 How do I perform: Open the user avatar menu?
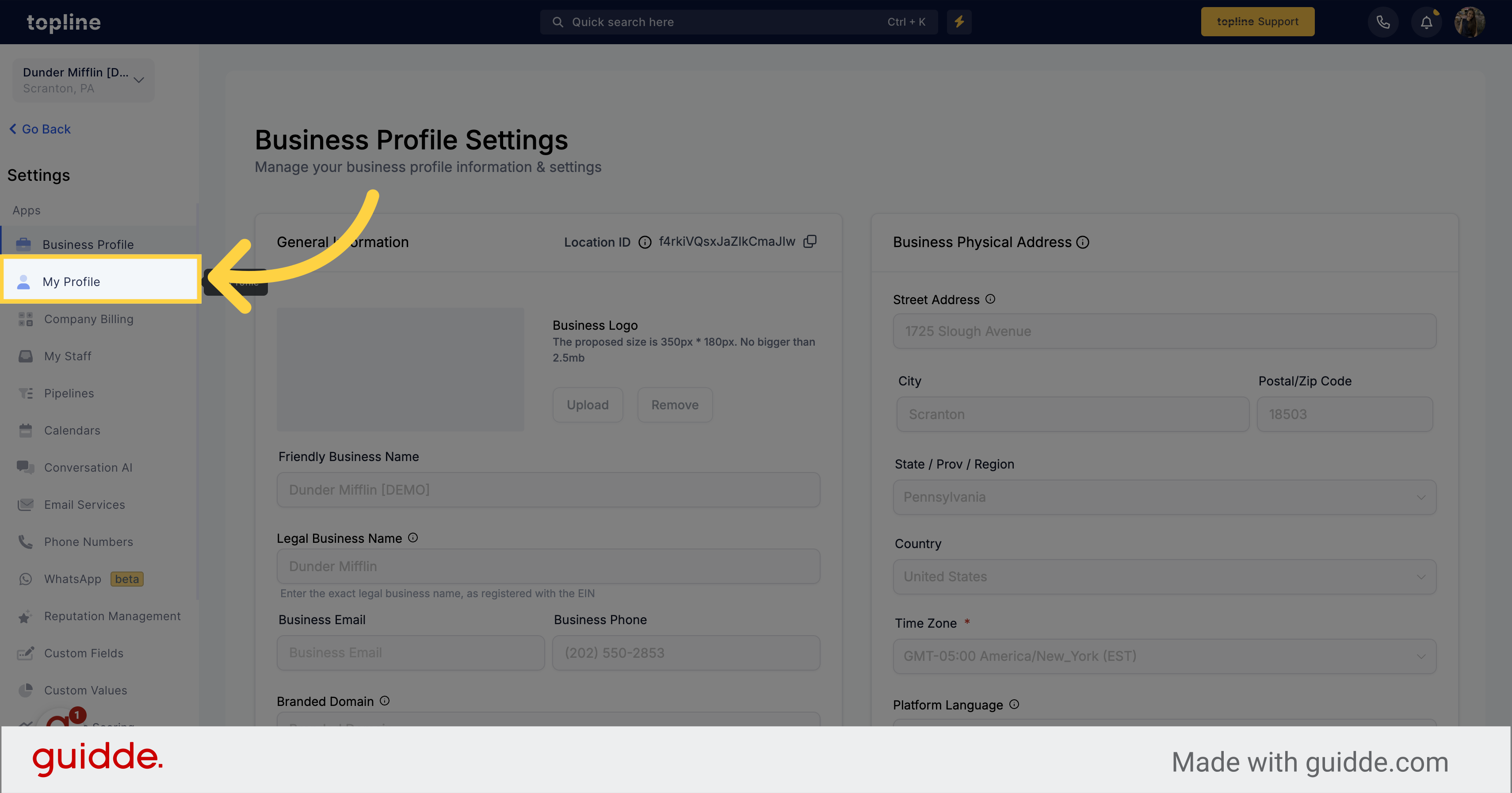(x=1469, y=22)
